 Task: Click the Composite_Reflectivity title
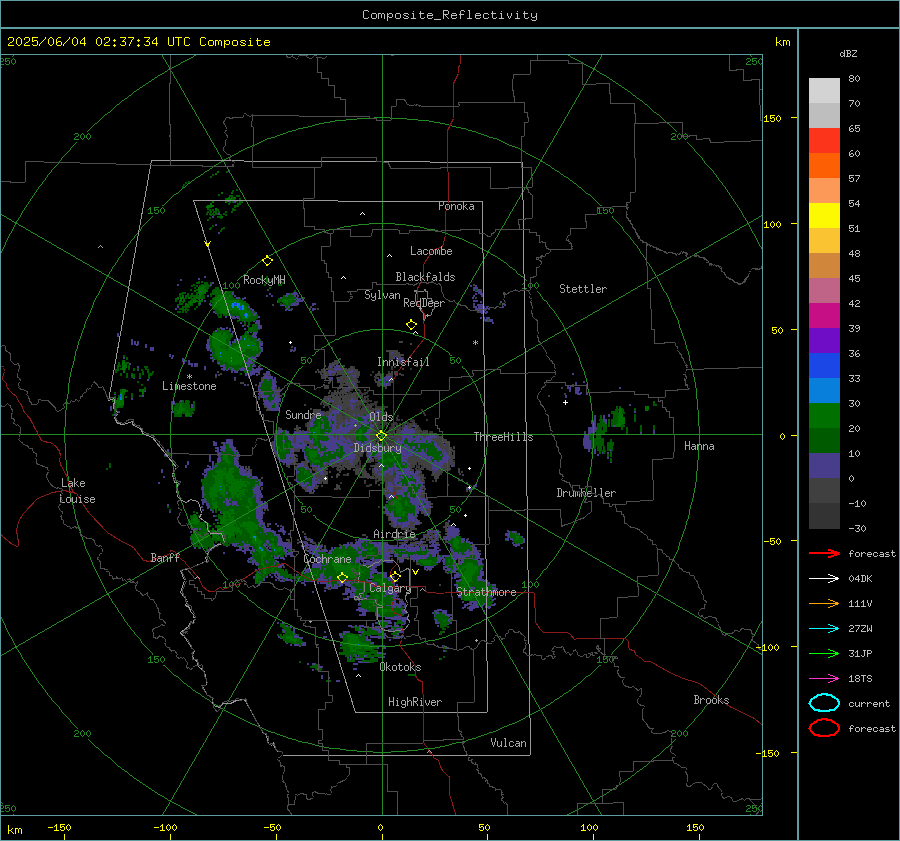pyautogui.click(x=449, y=15)
